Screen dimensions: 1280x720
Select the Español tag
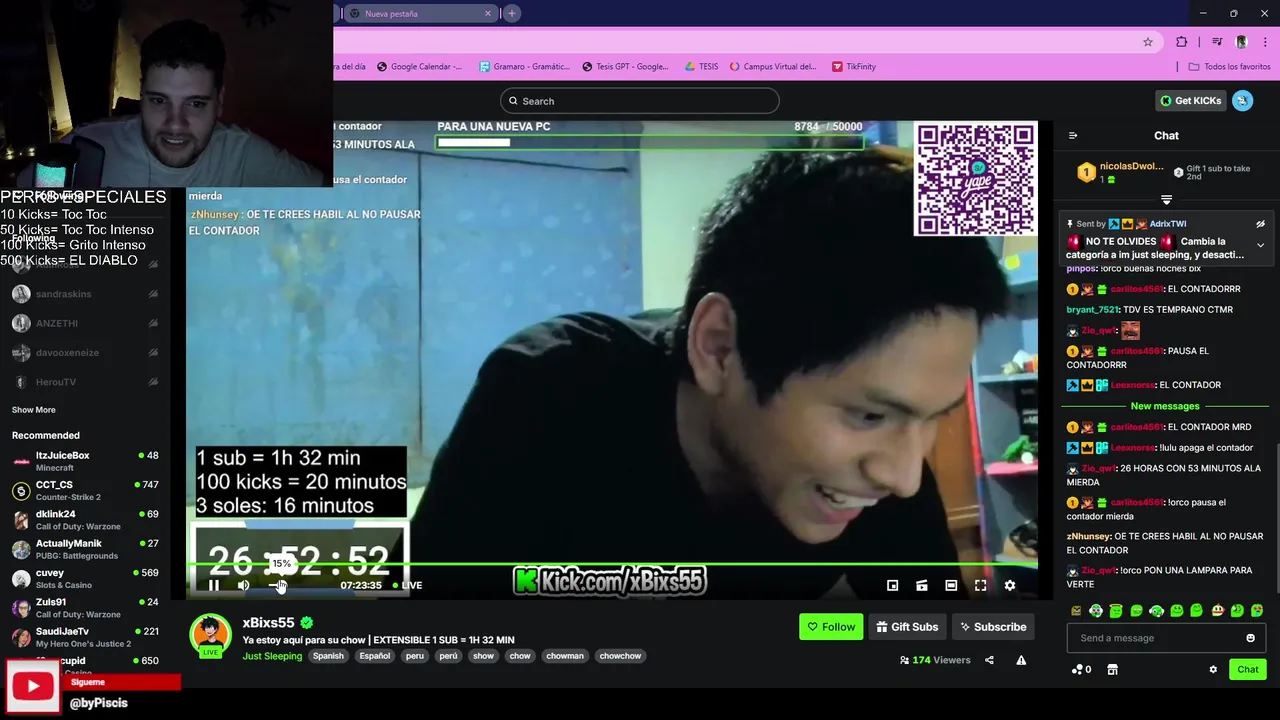(375, 656)
